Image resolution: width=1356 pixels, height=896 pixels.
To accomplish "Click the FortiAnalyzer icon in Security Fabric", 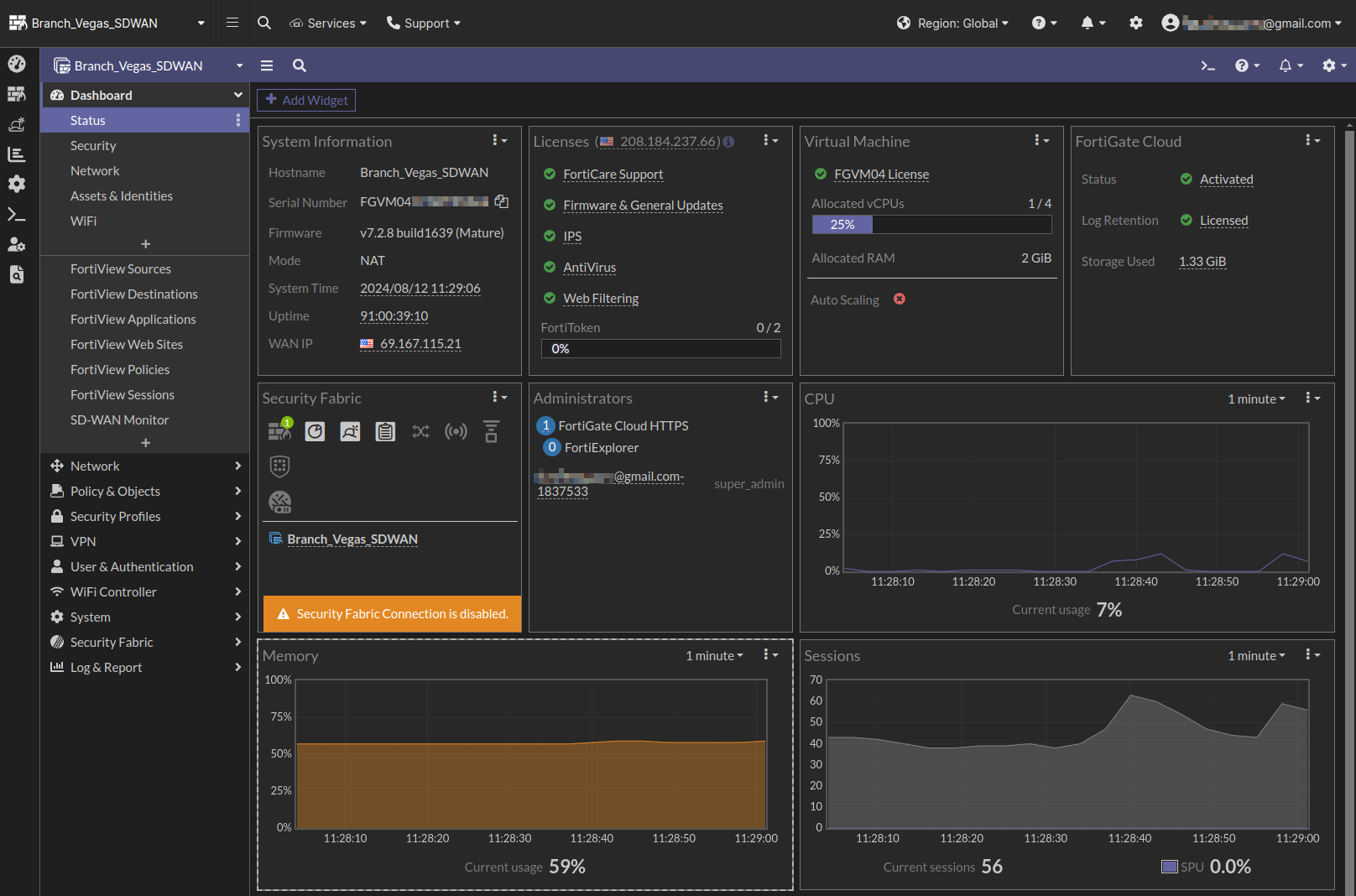I will (x=315, y=431).
